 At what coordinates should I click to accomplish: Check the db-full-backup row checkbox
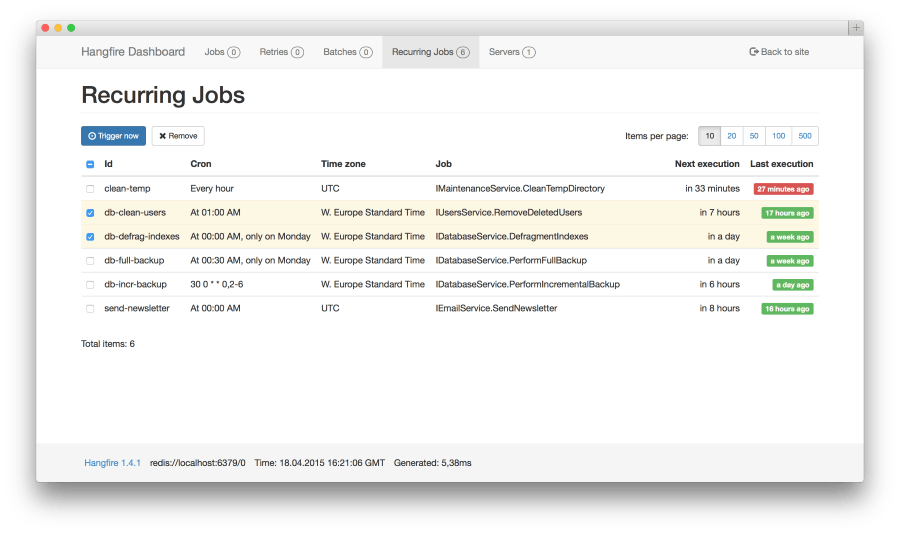90,261
